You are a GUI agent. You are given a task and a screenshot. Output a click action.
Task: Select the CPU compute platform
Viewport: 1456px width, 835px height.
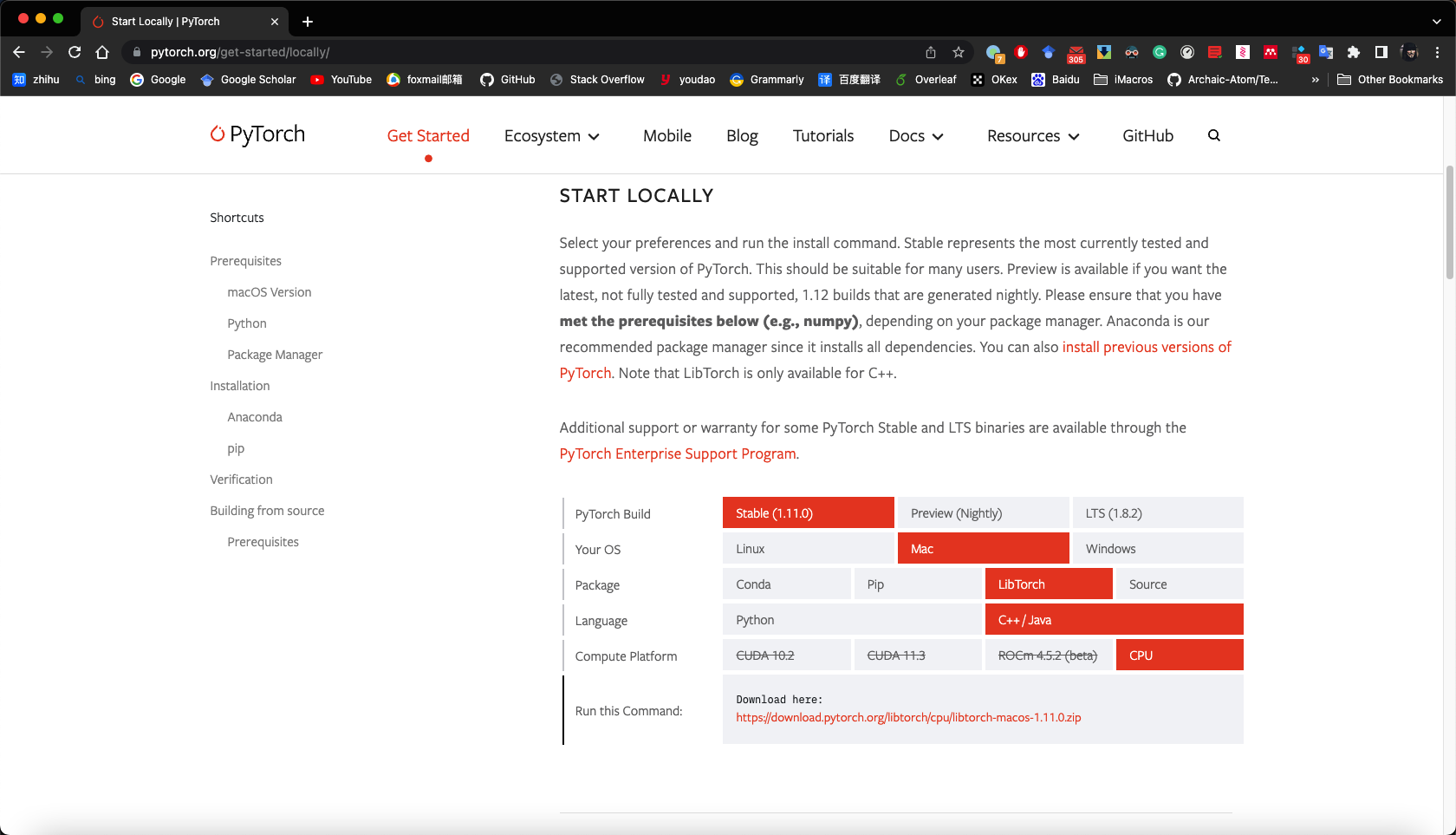tap(1180, 655)
